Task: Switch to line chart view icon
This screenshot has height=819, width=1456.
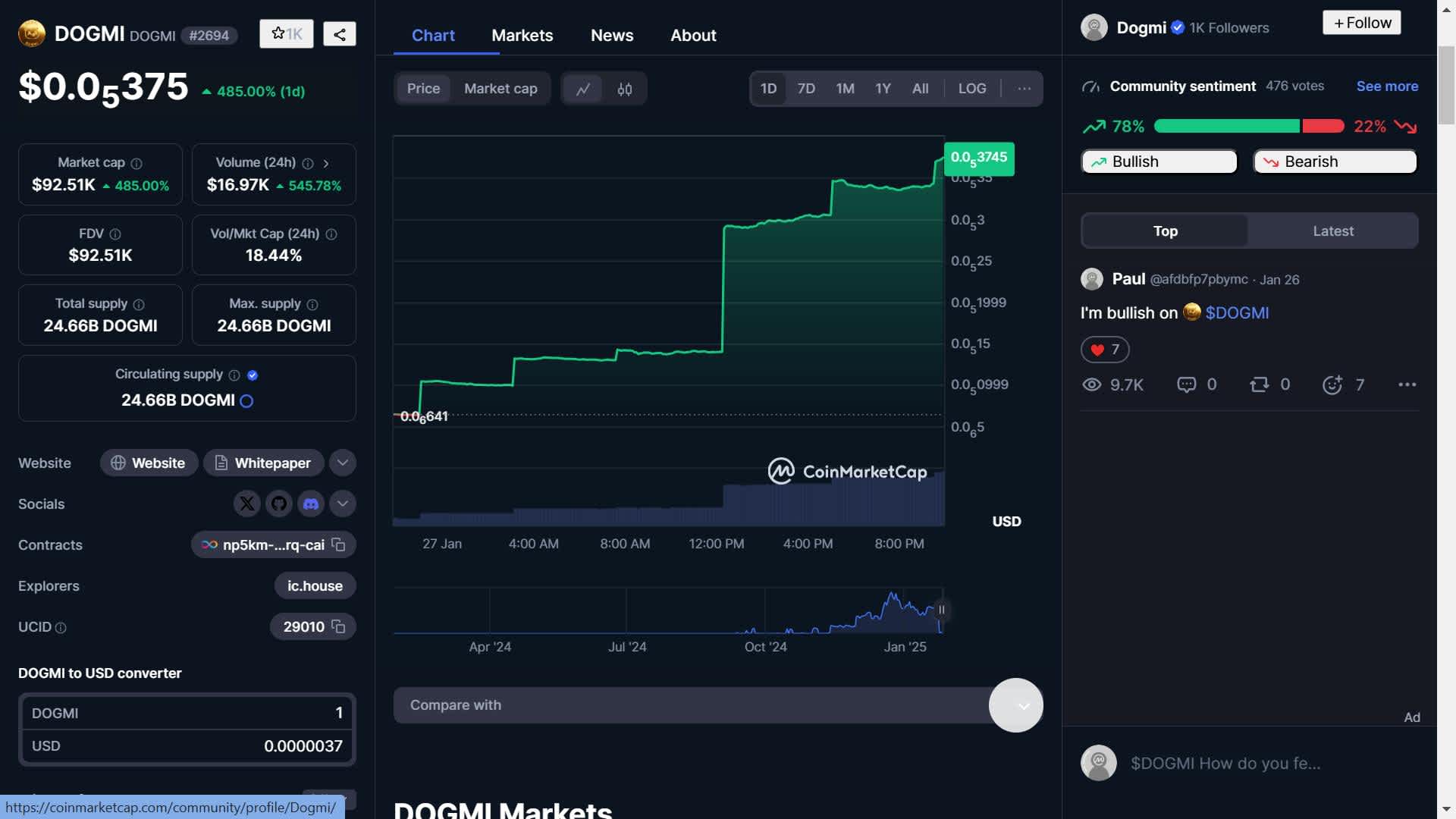Action: pos(583,89)
